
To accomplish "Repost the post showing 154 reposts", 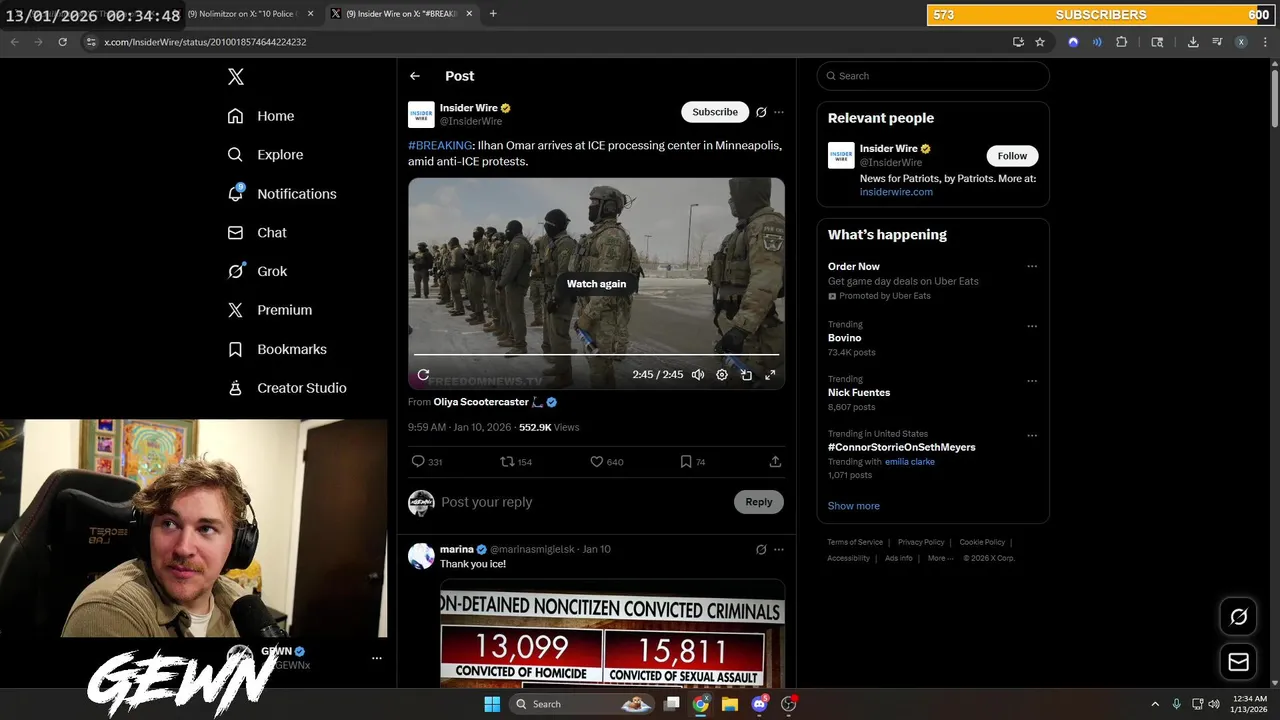I will coord(516,462).
